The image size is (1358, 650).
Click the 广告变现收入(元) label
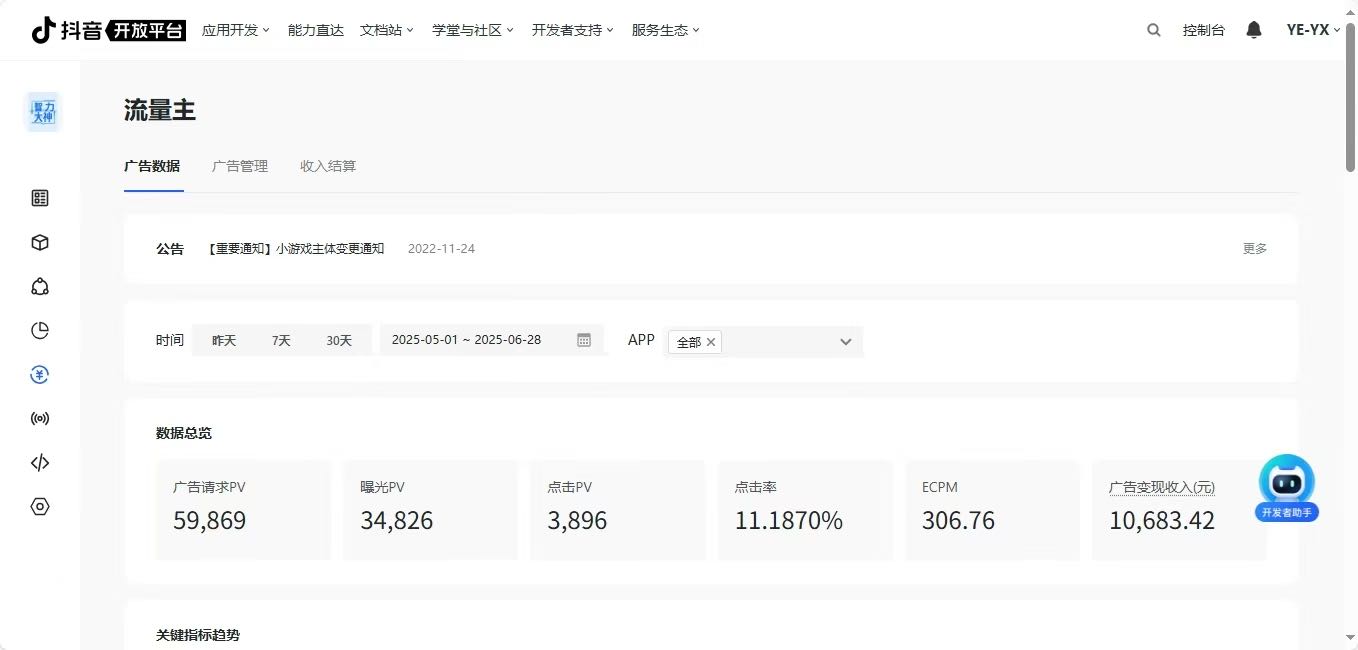pyautogui.click(x=1162, y=487)
